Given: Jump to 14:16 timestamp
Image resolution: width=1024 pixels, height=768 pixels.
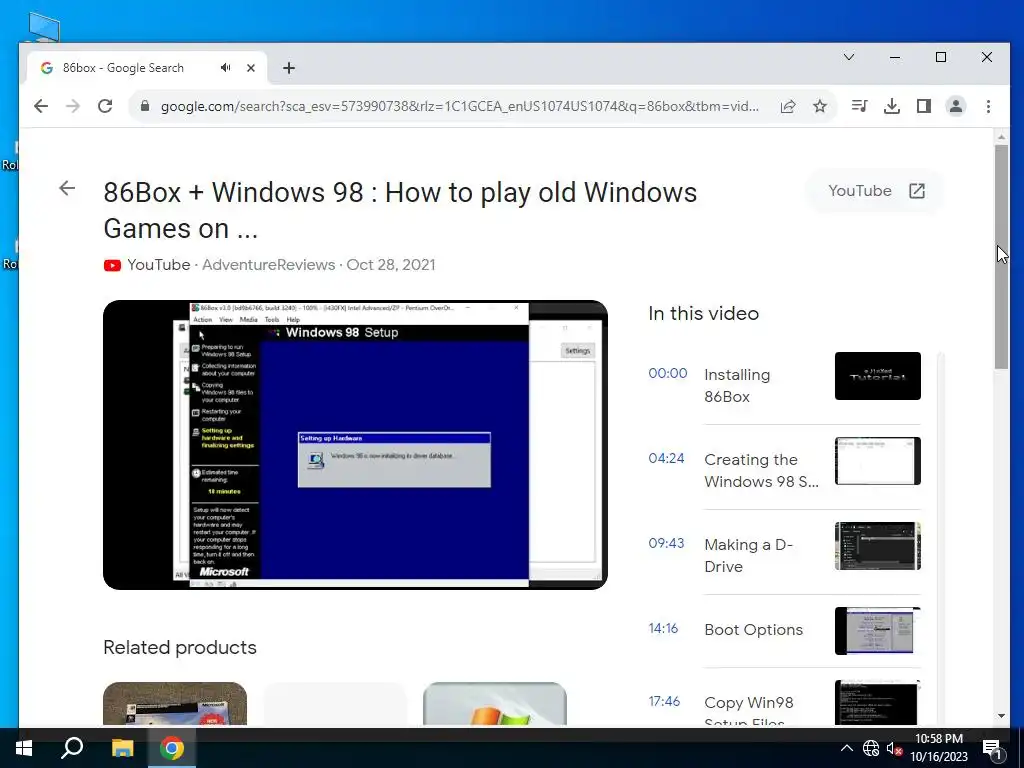Looking at the screenshot, I should (x=663, y=628).
